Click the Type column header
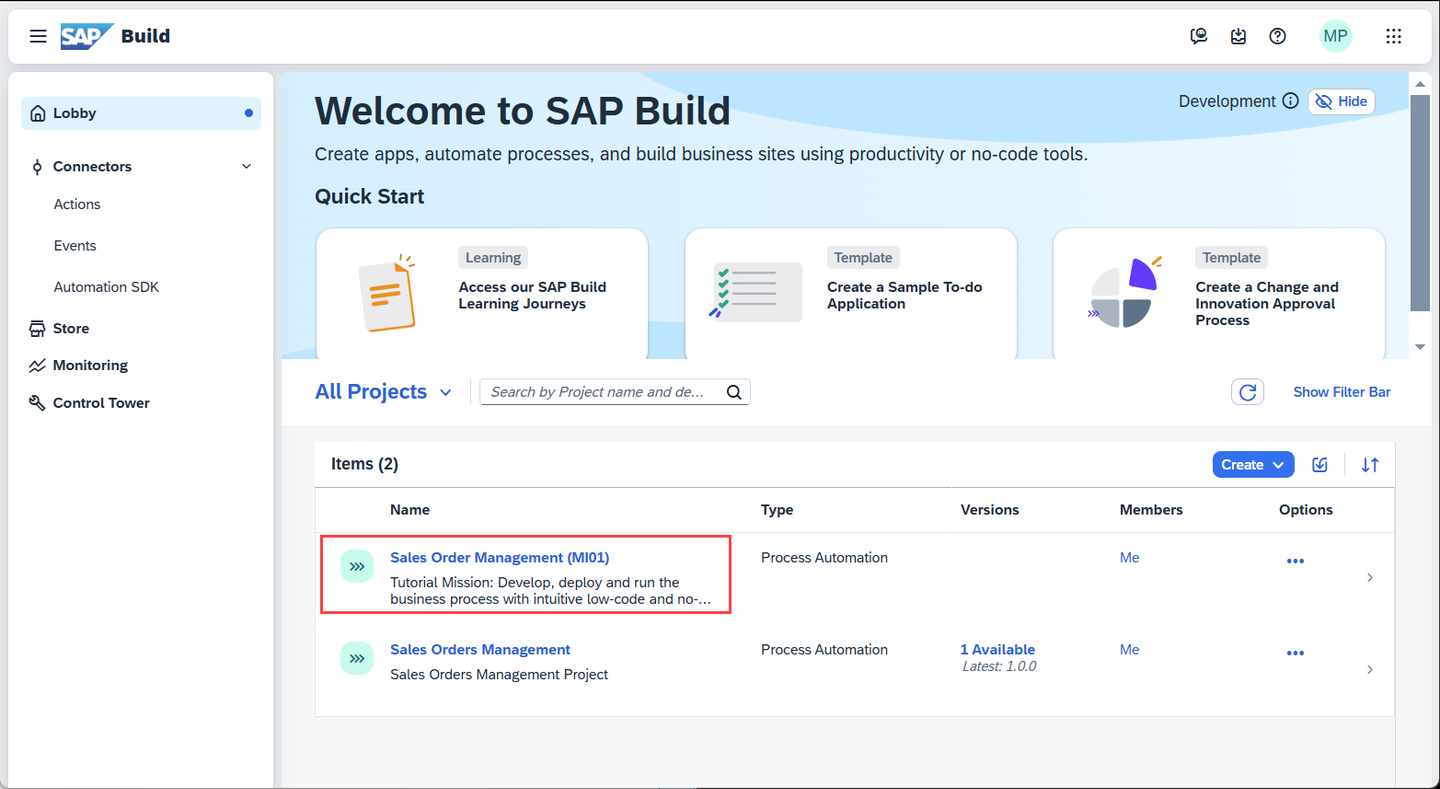The height and width of the screenshot is (789, 1440). [777, 509]
